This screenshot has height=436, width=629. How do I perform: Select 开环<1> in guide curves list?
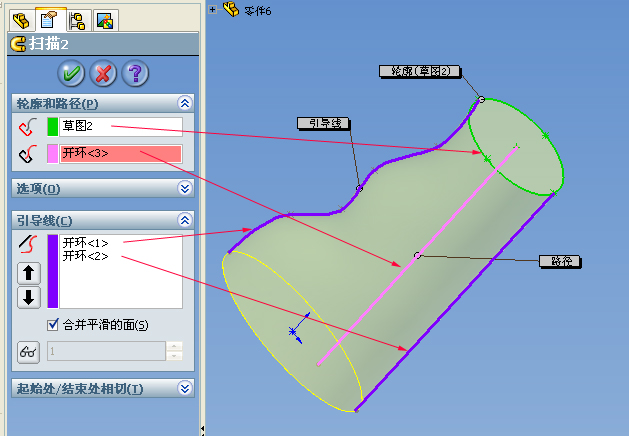click(x=85, y=243)
